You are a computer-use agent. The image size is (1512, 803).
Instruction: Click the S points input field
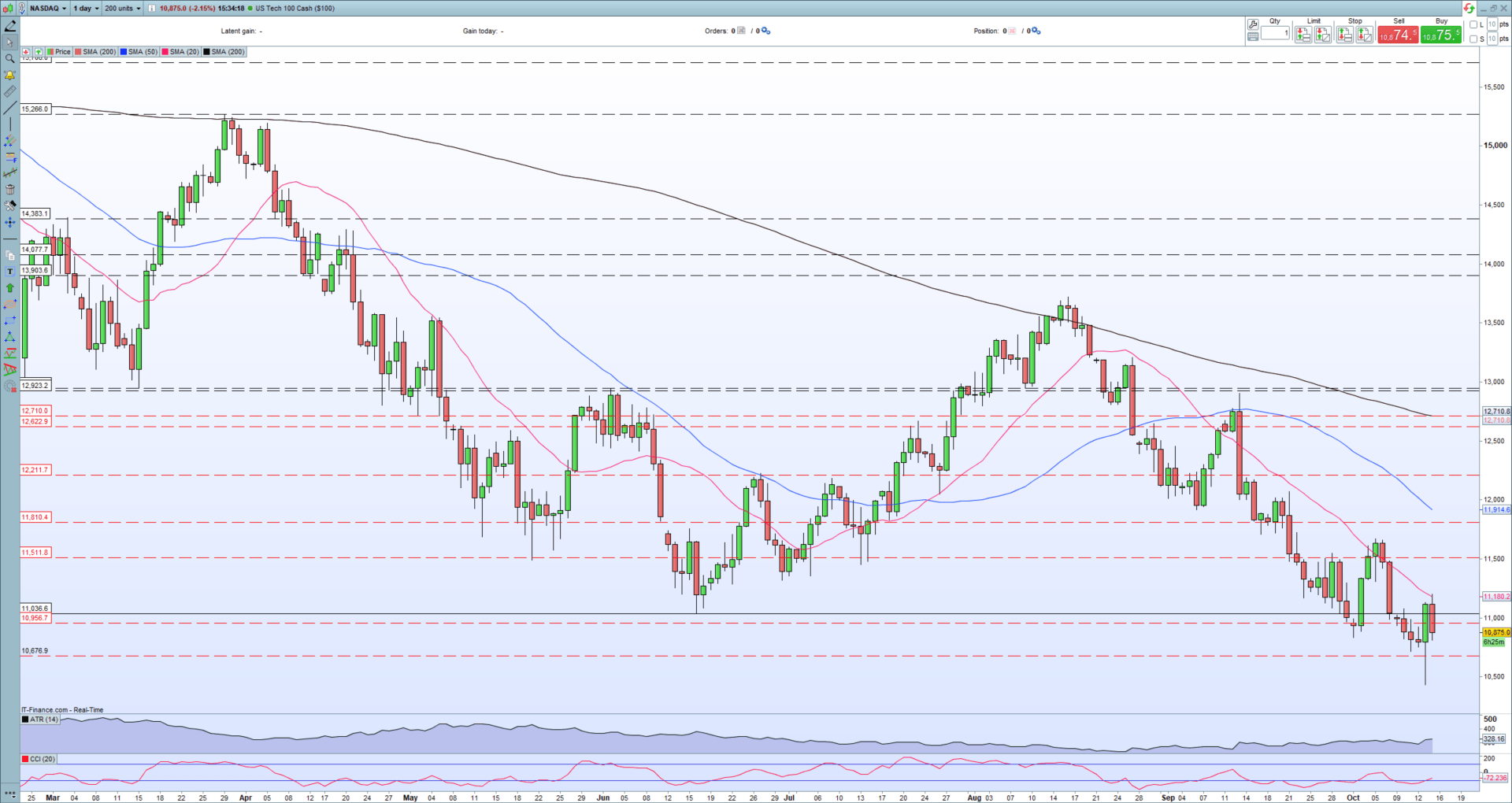pos(1492,39)
